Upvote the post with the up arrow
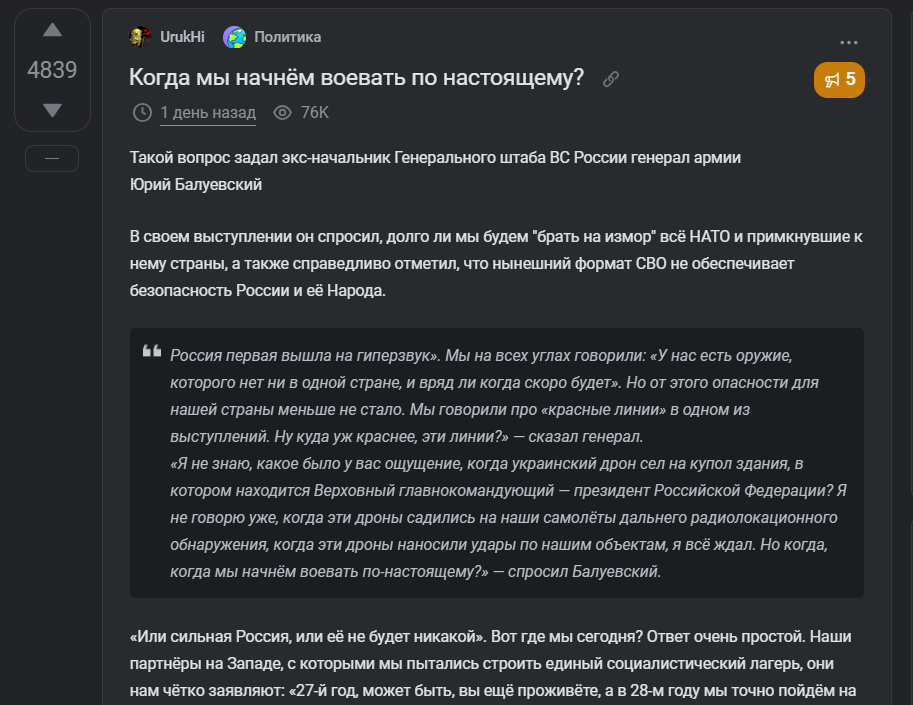Viewport: 913px width, 705px height. pos(52,31)
